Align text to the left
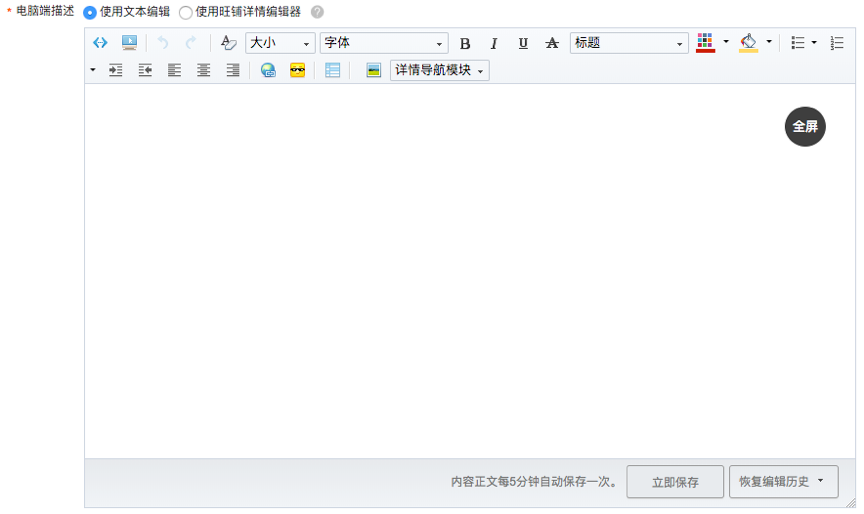The height and width of the screenshot is (514, 864). click(x=174, y=70)
